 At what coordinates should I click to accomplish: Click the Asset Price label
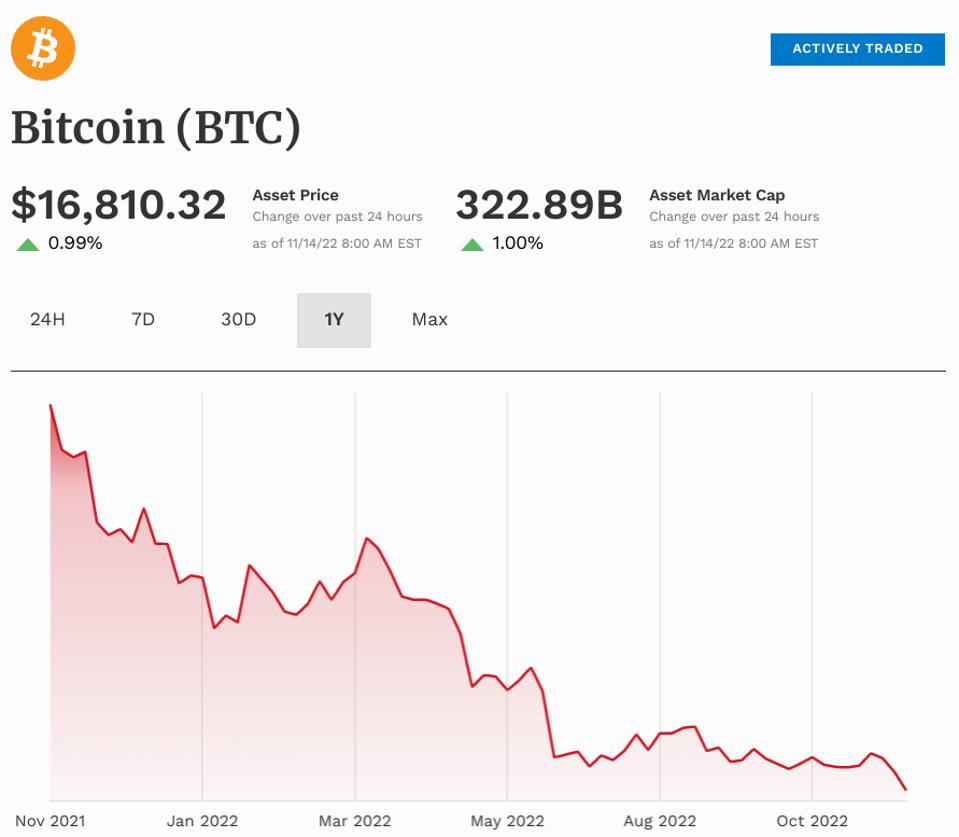tap(296, 195)
